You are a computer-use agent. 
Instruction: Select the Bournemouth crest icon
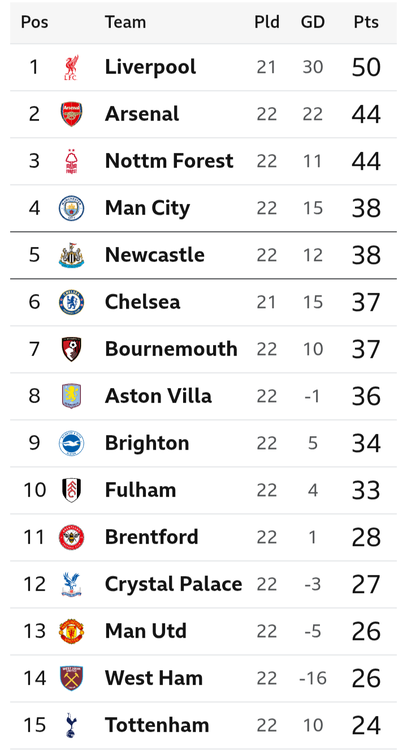point(71,349)
